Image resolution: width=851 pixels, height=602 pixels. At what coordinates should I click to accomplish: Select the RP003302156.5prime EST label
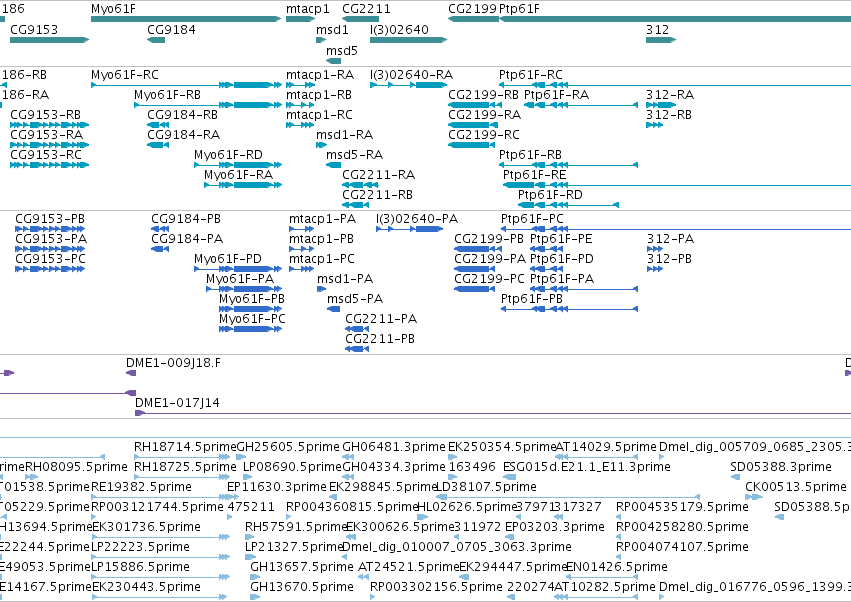436,587
